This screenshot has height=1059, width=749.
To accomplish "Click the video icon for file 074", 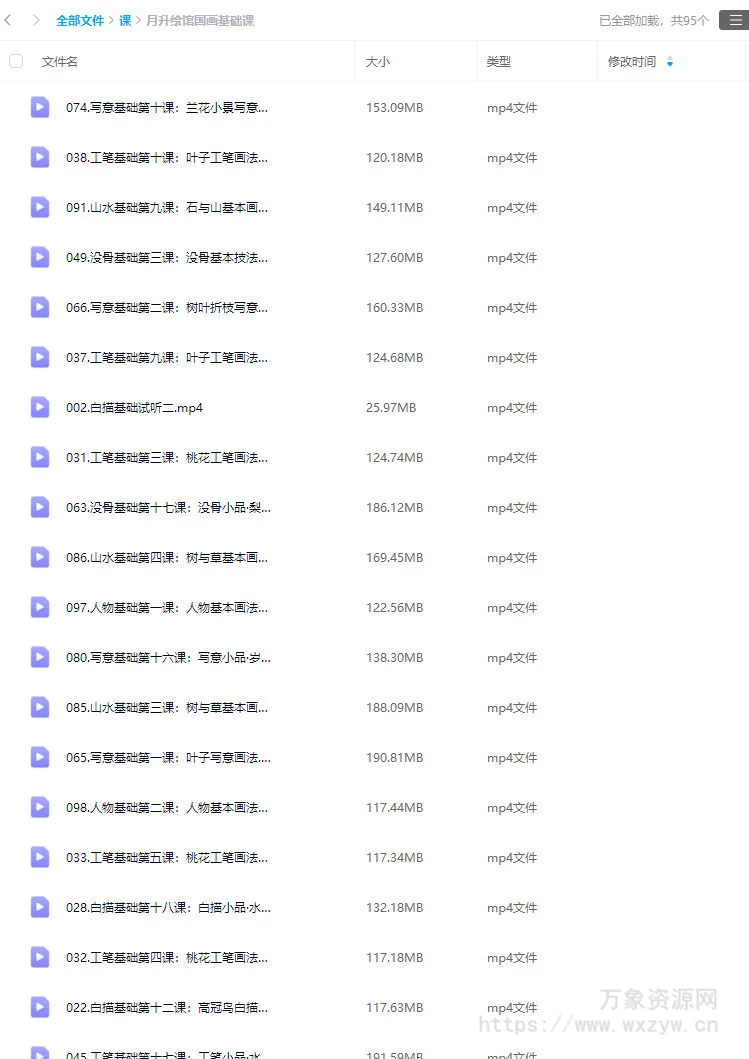I will pyautogui.click(x=40, y=107).
